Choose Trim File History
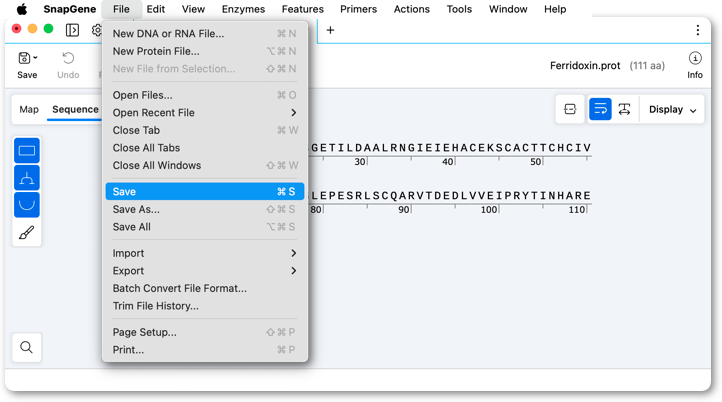This screenshot has height=402, width=722. 204,305
